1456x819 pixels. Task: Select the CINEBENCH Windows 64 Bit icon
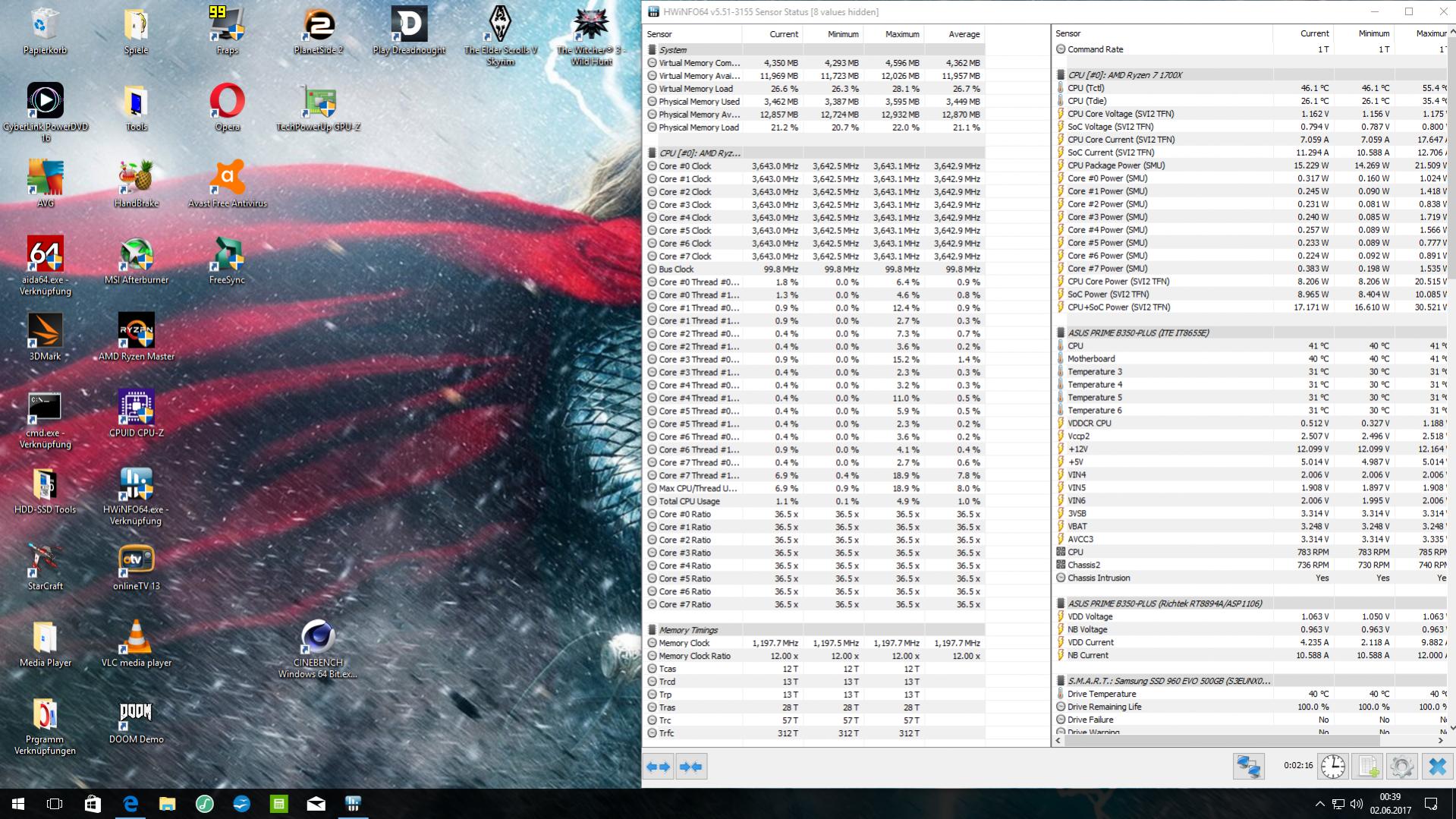(x=318, y=649)
